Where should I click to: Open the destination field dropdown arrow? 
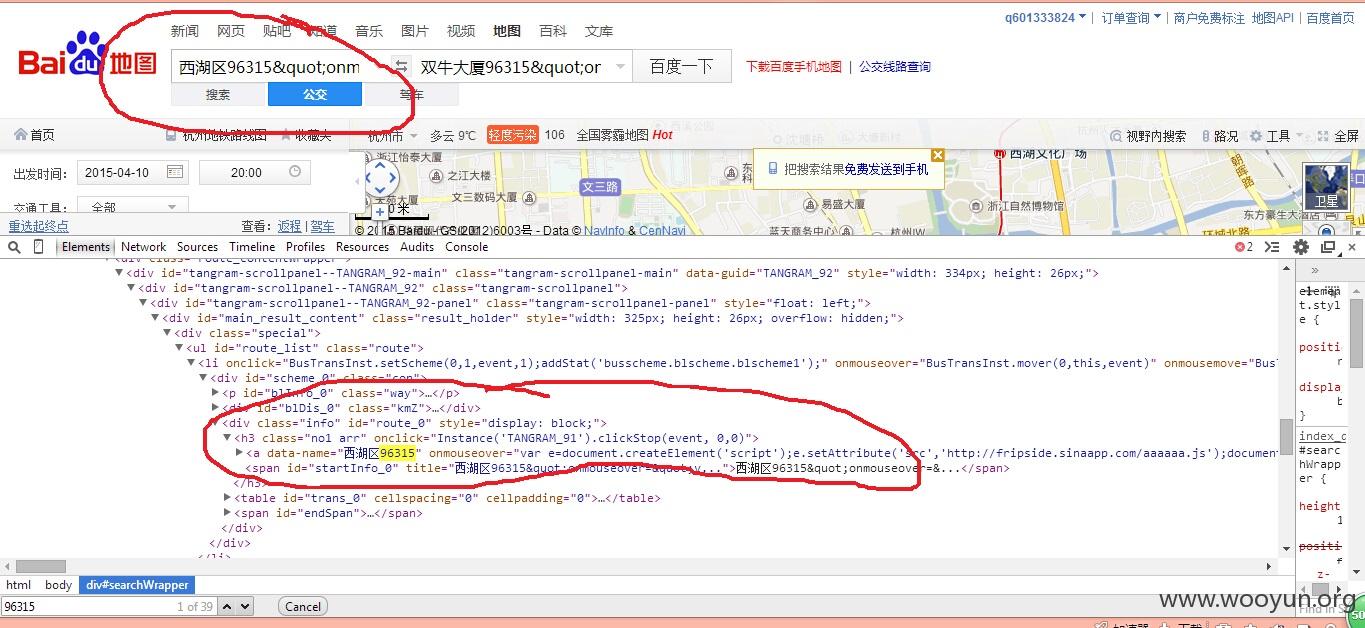click(620, 67)
